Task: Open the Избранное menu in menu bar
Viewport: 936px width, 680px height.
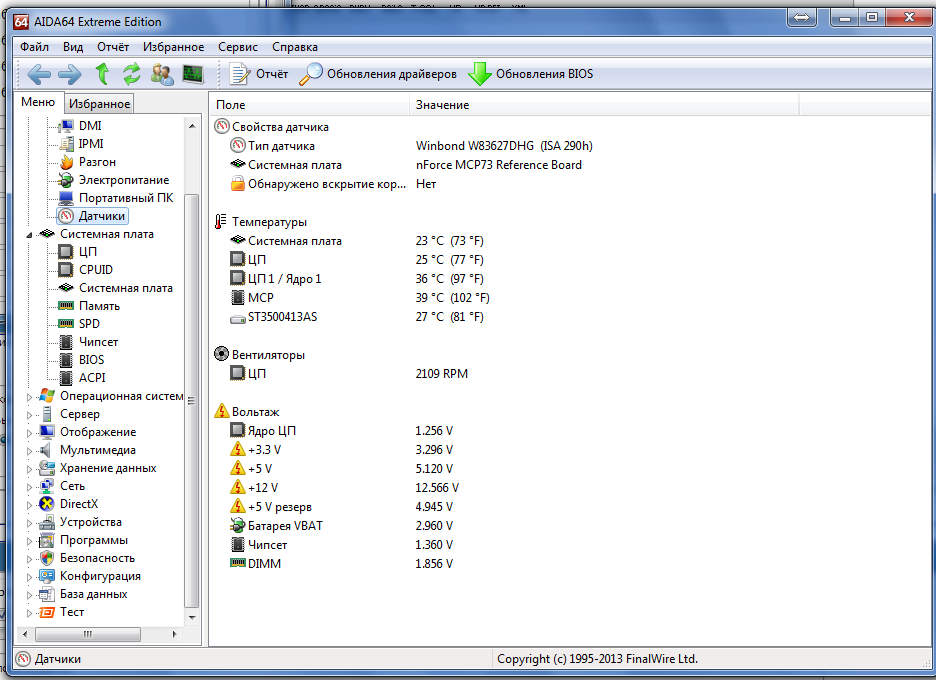Action: point(173,47)
